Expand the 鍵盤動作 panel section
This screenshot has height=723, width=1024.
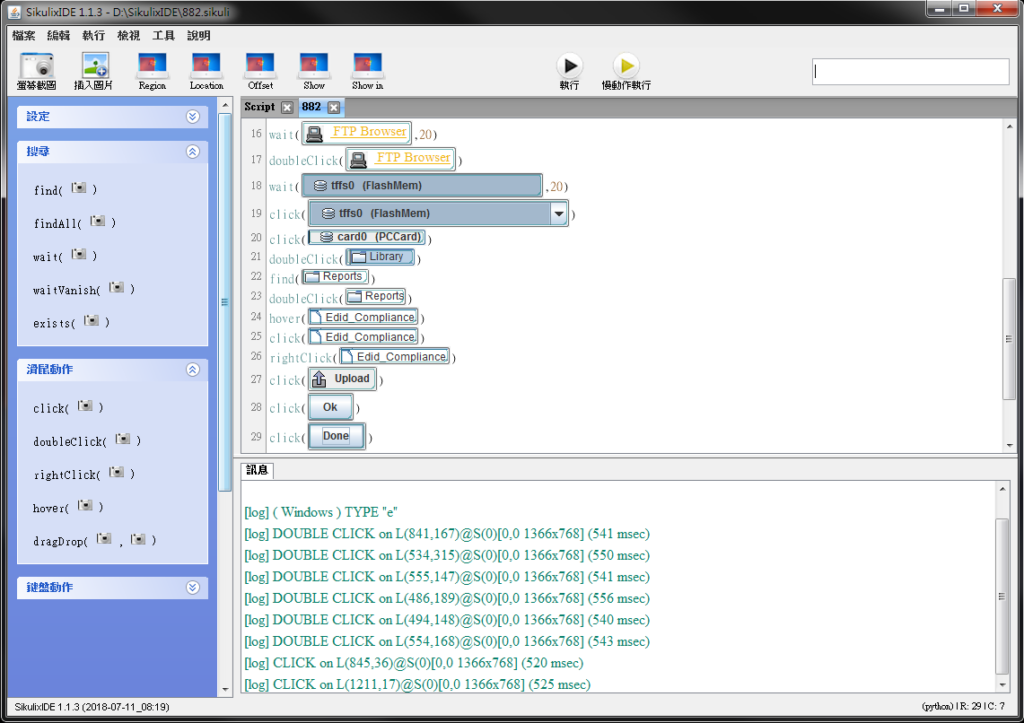[x=193, y=588]
